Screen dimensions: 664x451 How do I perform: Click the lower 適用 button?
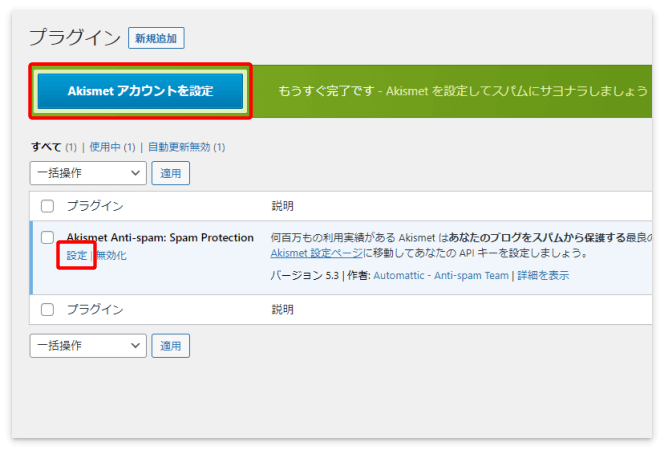171,346
